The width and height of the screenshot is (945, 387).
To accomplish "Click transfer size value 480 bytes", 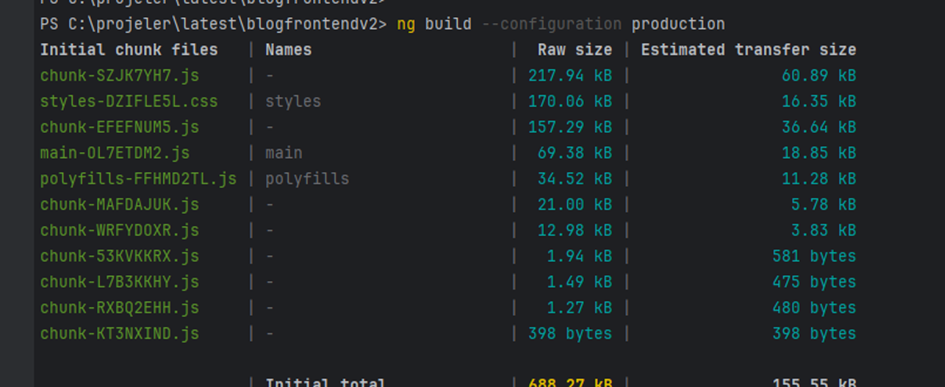I will pos(814,308).
